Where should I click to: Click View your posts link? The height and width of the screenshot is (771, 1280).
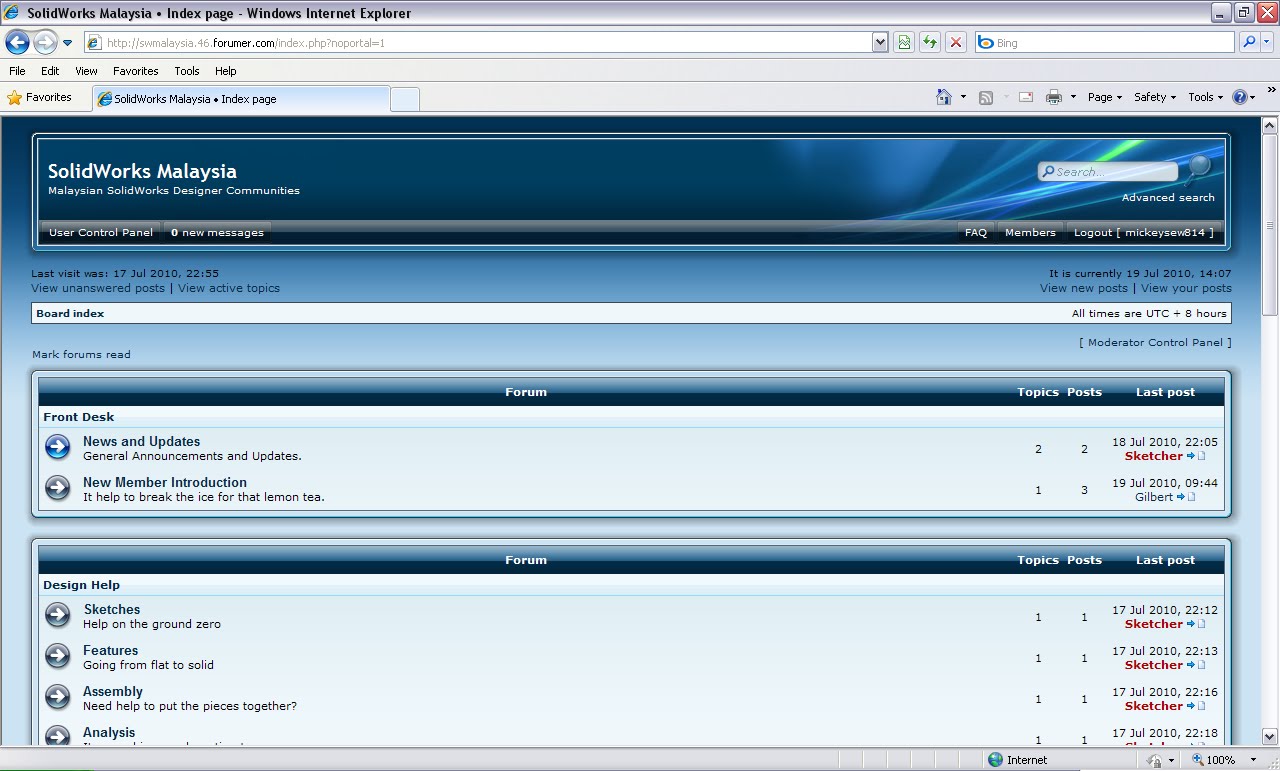point(1186,288)
